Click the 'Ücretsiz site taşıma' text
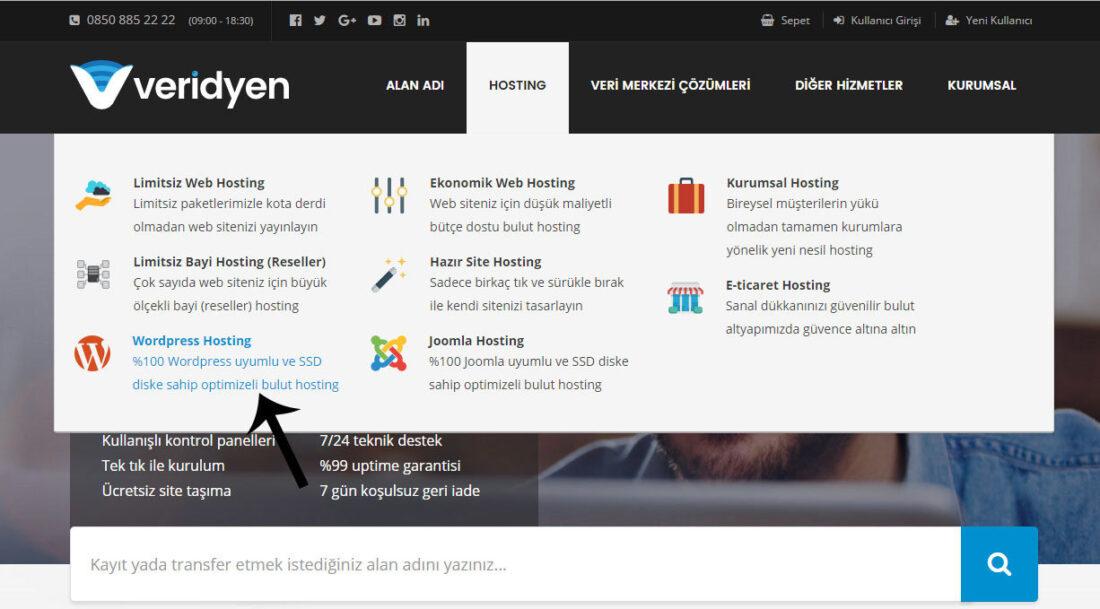This screenshot has width=1100, height=609. click(x=166, y=491)
